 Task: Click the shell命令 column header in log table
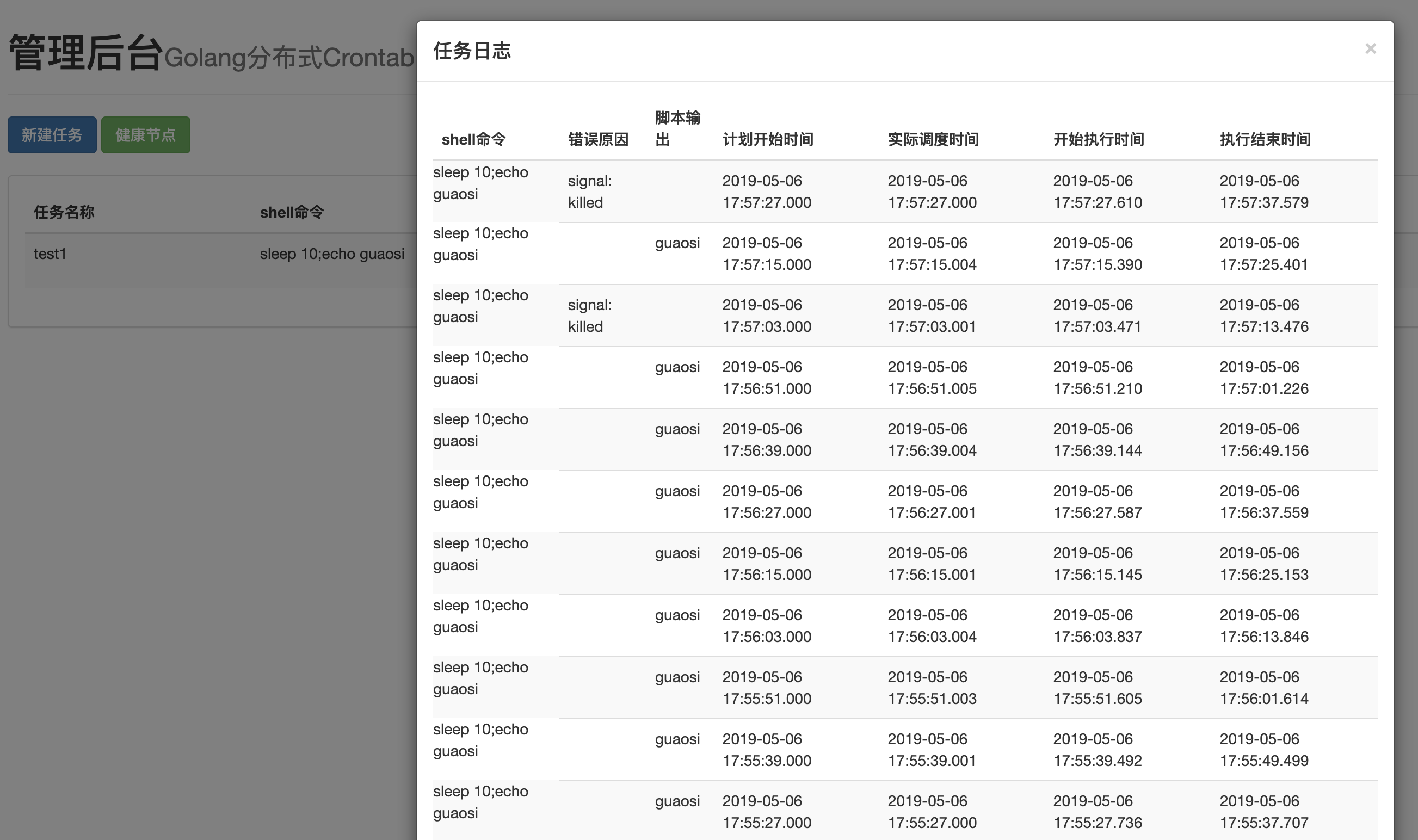473,139
